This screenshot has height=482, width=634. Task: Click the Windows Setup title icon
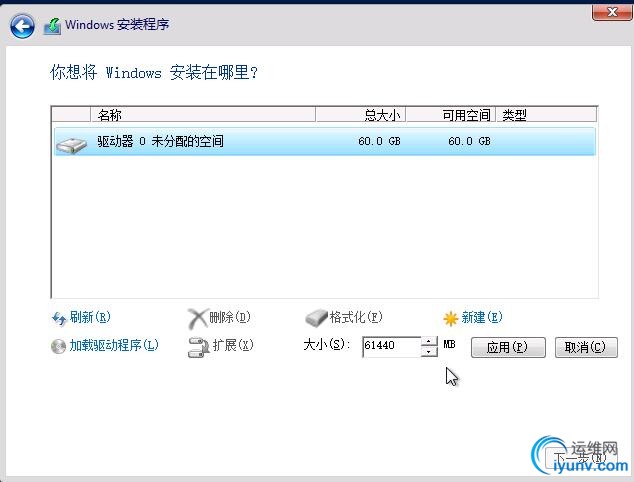point(53,26)
